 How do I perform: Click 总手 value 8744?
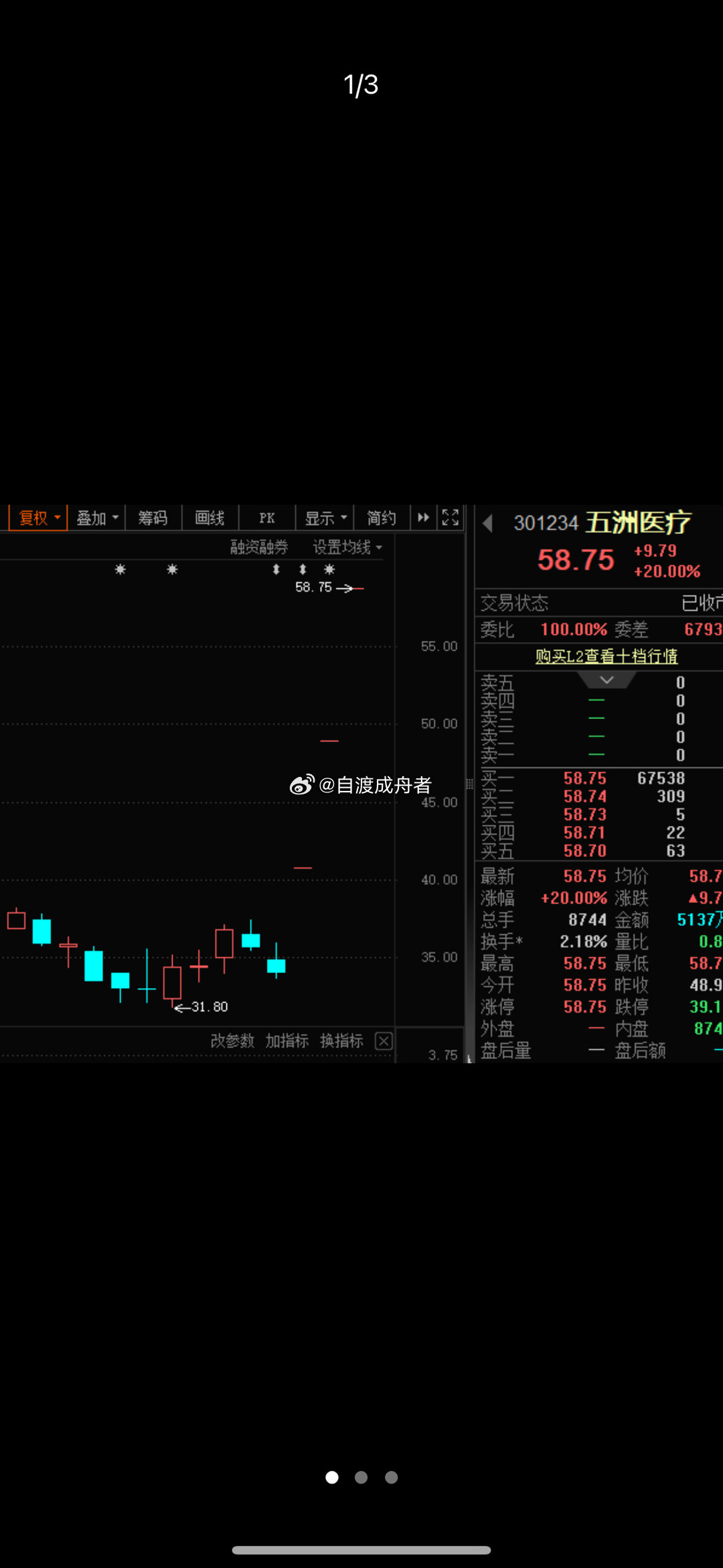tap(587, 920)
